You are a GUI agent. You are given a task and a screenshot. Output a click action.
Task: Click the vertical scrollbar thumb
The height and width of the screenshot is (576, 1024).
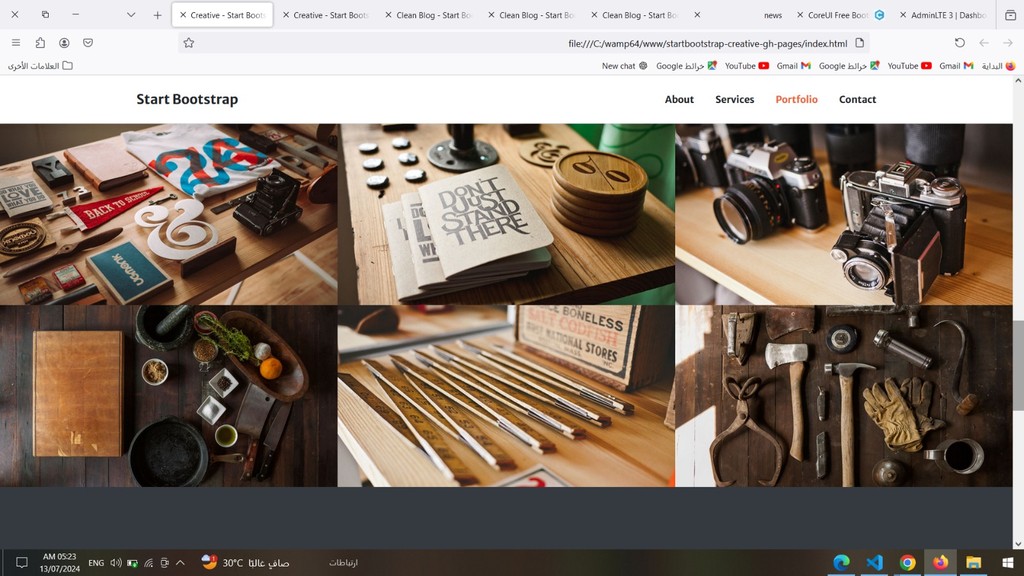point(1018,365)
